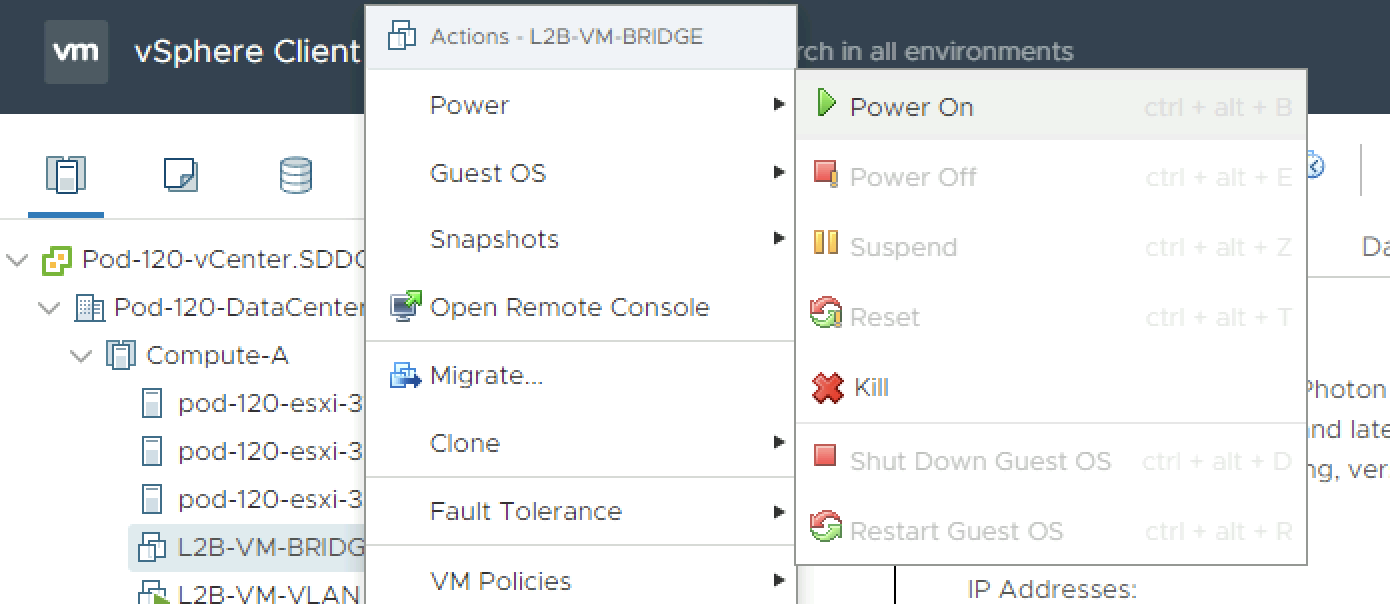
Task: Select Kill from Power submenu
Action: point(871,388)
